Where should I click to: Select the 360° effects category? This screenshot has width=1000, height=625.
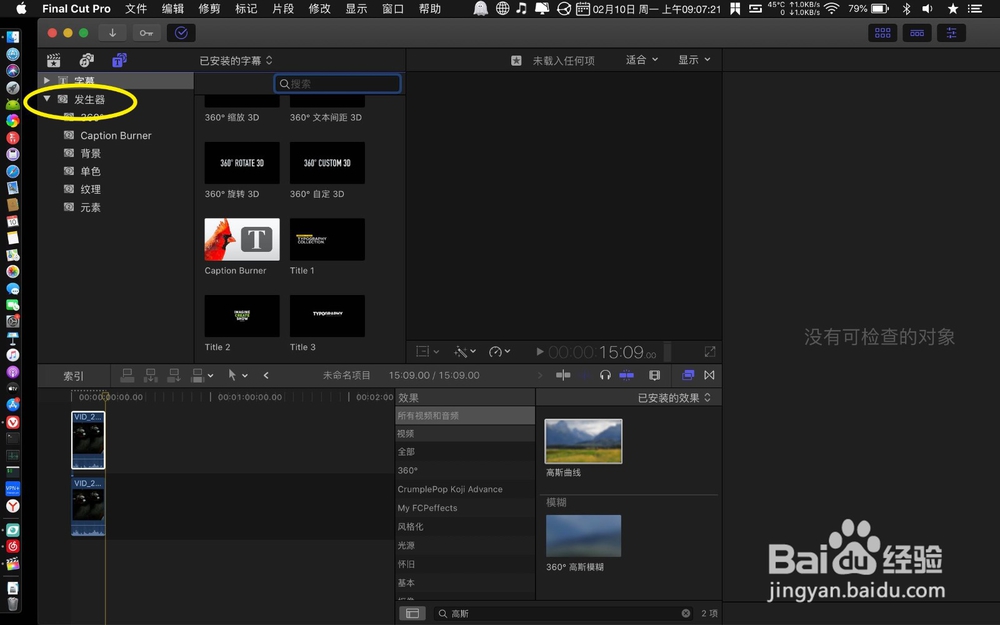[465, 470]
